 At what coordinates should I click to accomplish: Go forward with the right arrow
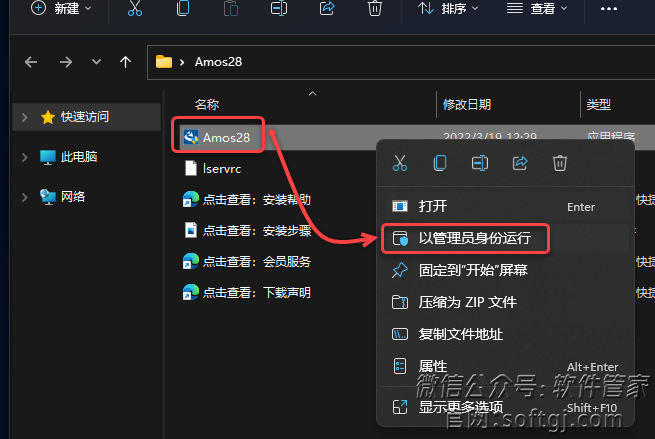point(66,62)
